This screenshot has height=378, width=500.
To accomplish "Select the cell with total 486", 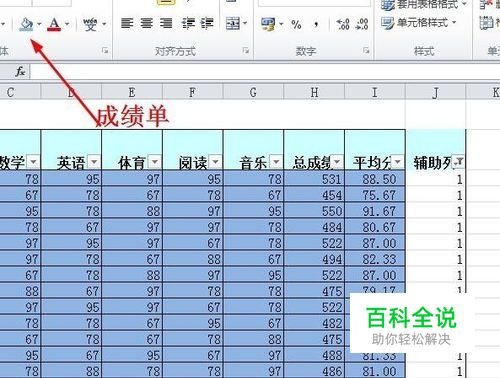I will pyautogui.click(x=314, y=371).
